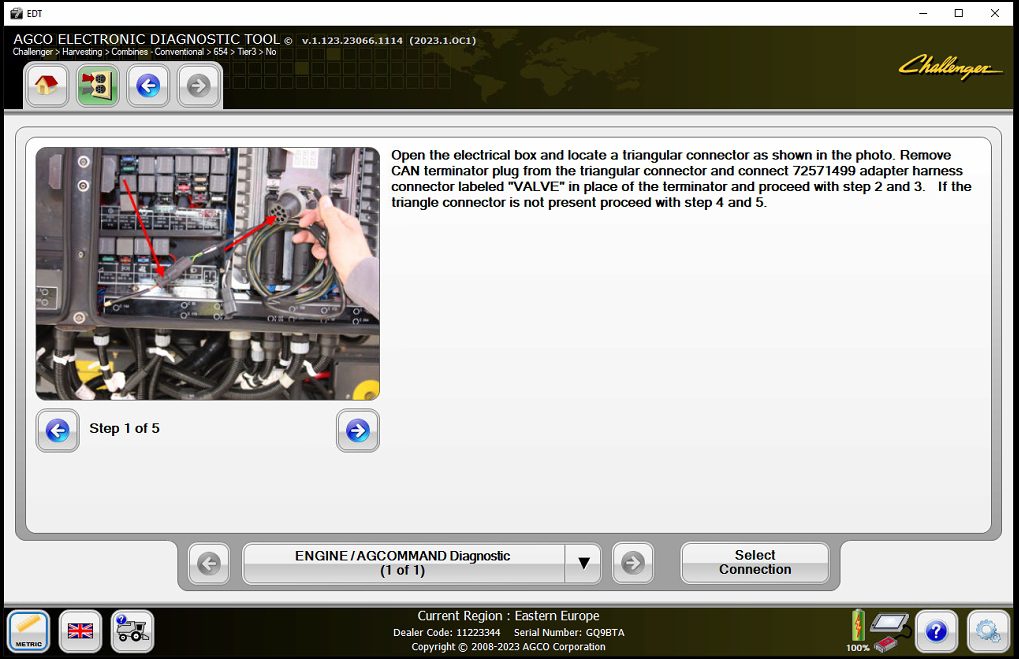This screenshot has height=659, width=1019.
Task: Maximize the EDT window
Action: [x=959, y=13]
